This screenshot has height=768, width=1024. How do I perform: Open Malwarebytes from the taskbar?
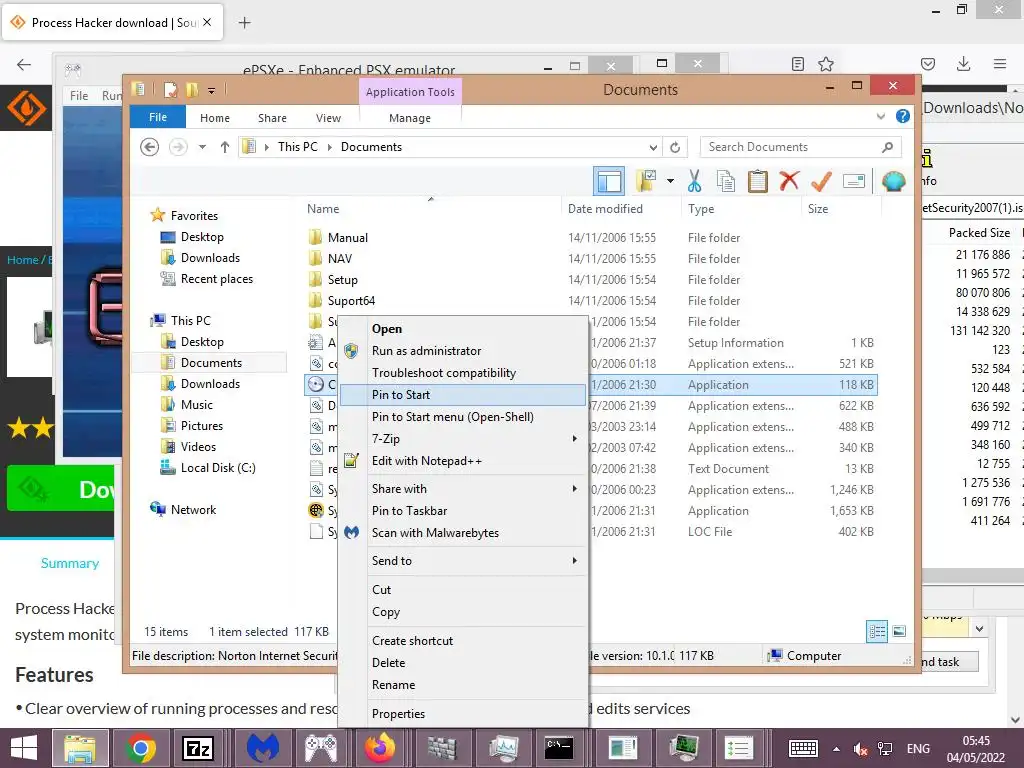263,748
